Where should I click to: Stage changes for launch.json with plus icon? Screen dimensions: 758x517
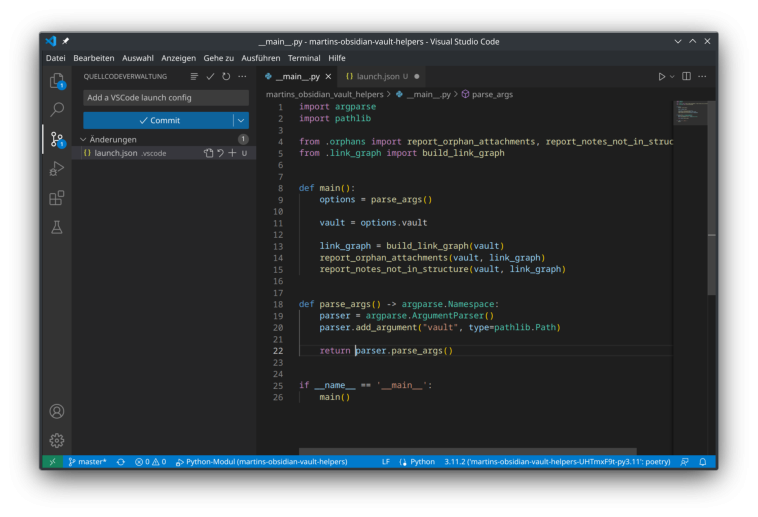(232, 153)
